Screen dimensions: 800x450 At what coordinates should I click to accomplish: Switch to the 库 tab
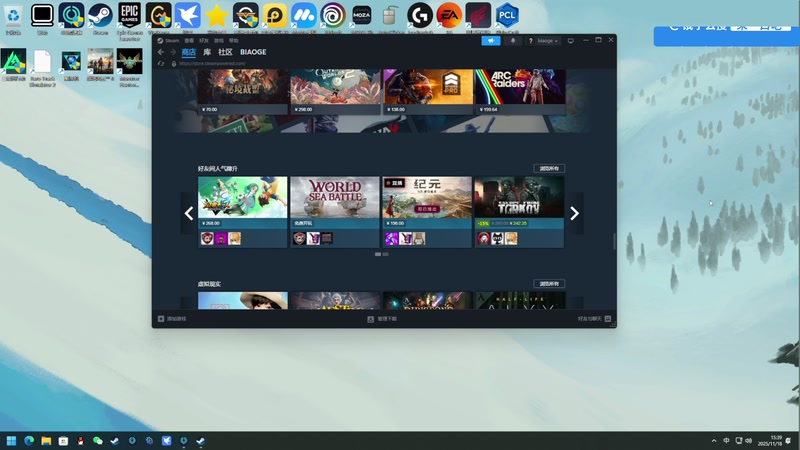pos(207,52)
